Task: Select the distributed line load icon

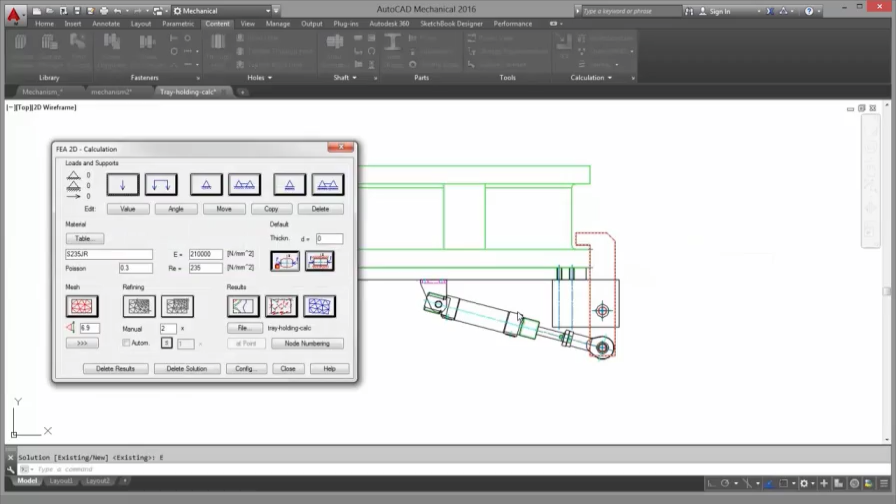Action: click(x=161, y=185)
